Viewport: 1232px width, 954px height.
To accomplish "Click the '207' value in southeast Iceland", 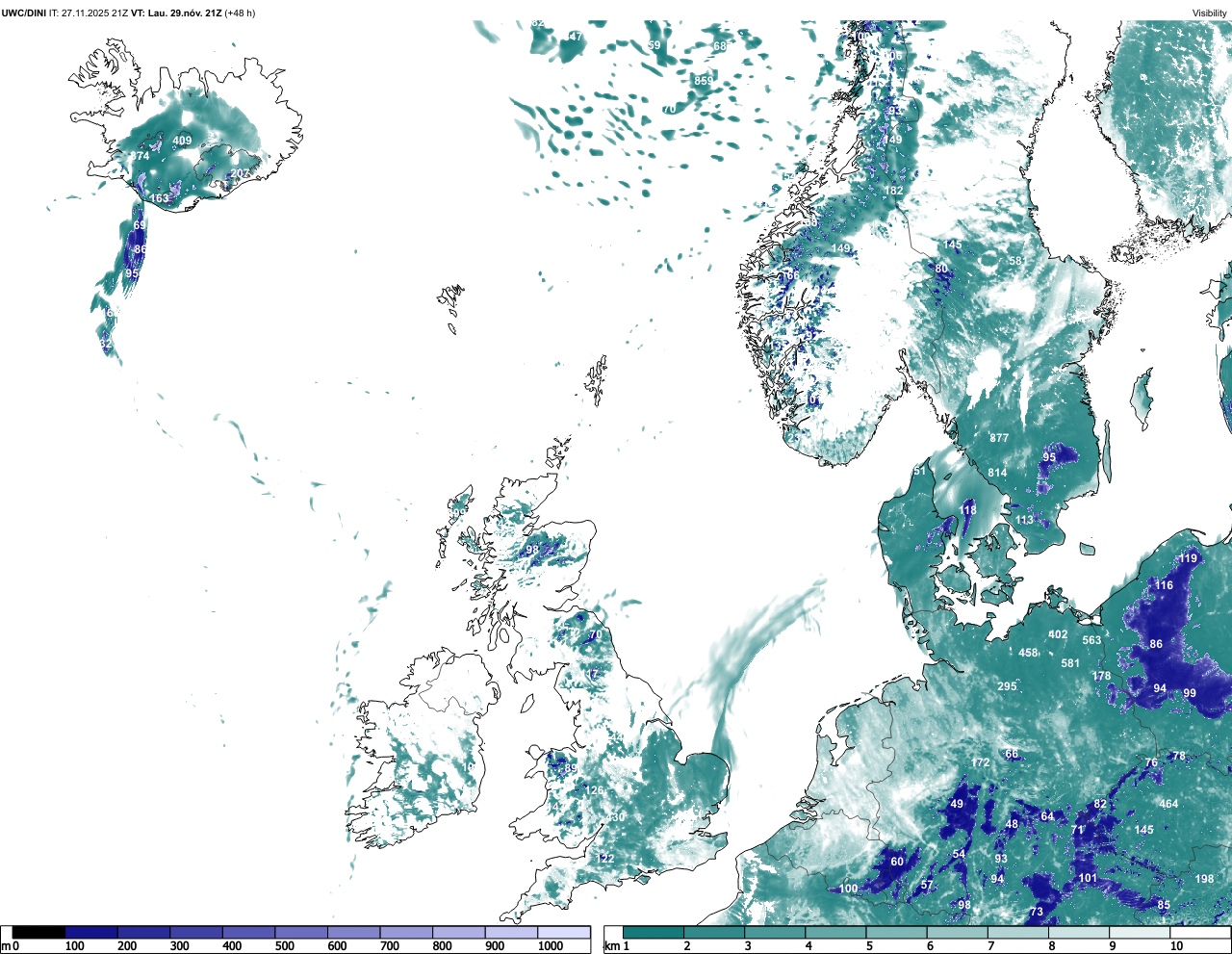I will point(240,173).
